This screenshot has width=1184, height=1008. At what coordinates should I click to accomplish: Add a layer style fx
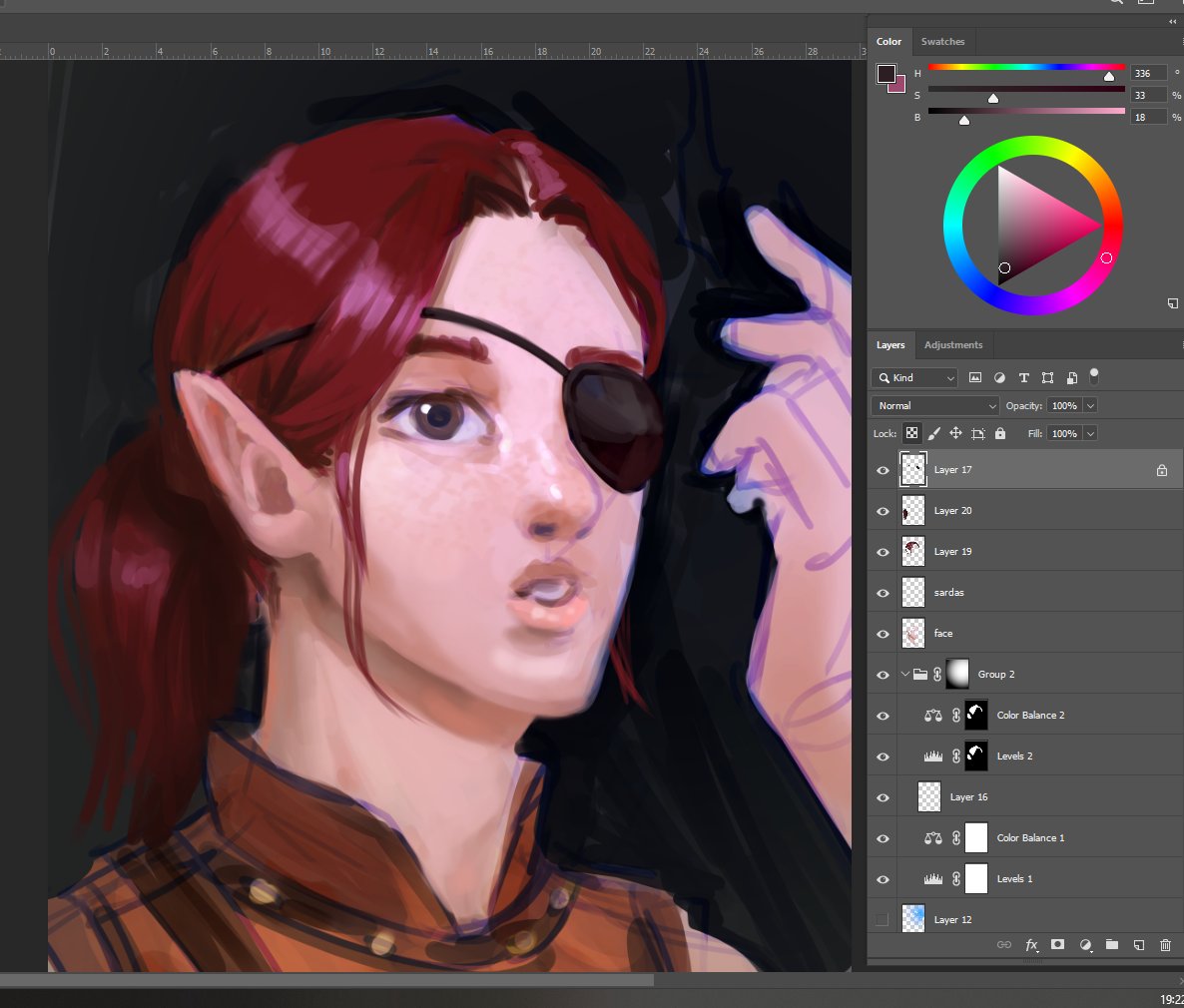1031,944
